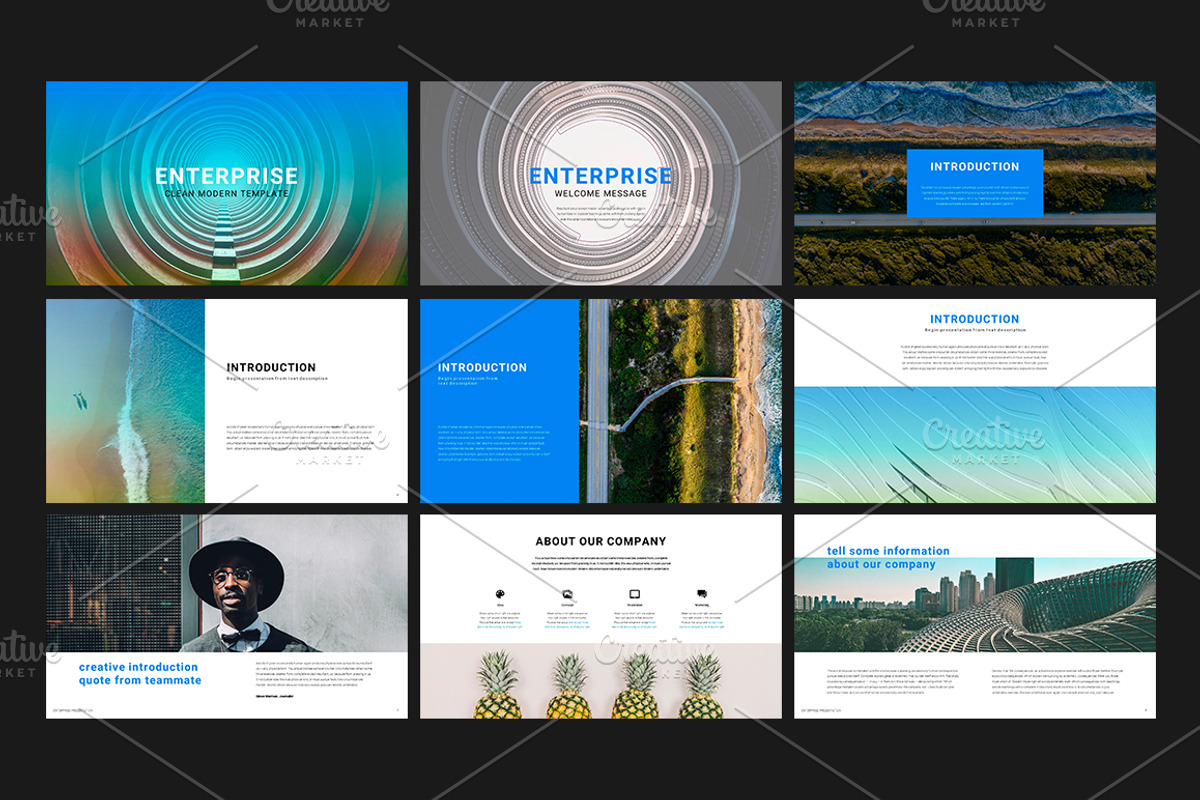This screenshot has width=1200, height=800.
Task: Select the Enterprise Clean Modern Template slide
Action: click(227, 183)
